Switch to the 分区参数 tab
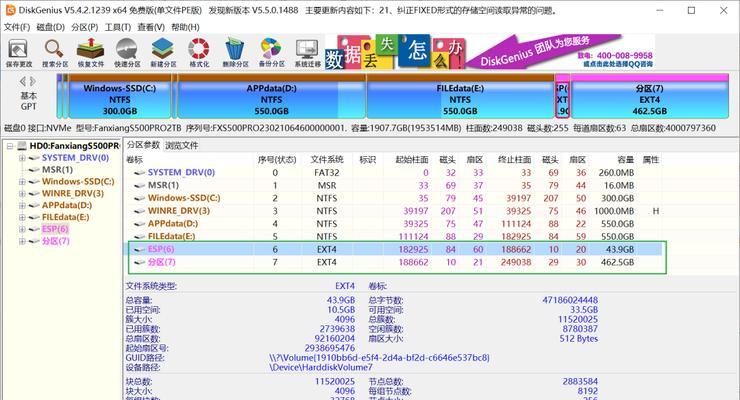The width and height of the screenshot is (740, 400). click(x=143, y=145)
